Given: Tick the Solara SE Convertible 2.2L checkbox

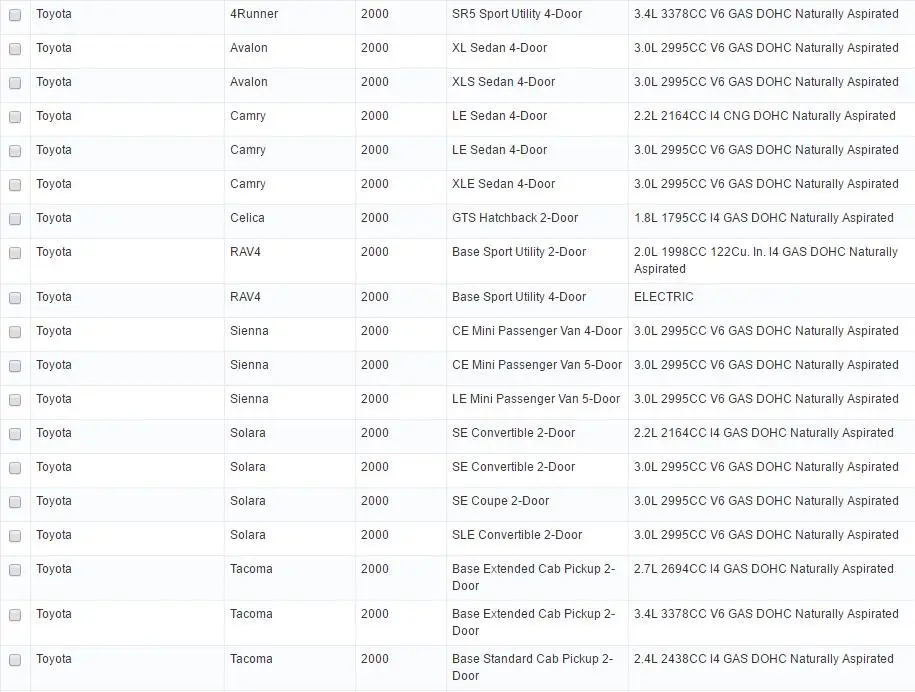Looking at the screenshot, I should point(15,434).
